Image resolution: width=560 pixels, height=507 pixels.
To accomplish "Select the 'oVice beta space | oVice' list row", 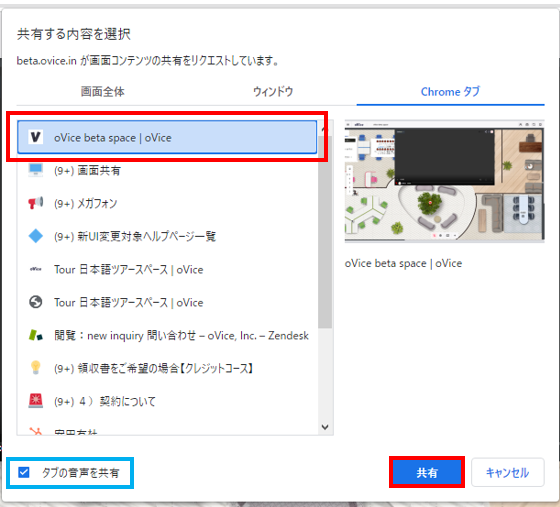I will [x=167, y=137].
